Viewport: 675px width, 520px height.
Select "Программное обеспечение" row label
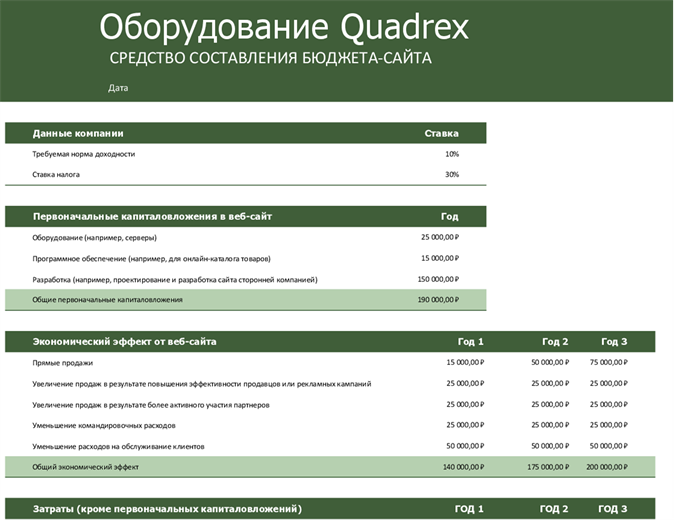tap(151, 259)
